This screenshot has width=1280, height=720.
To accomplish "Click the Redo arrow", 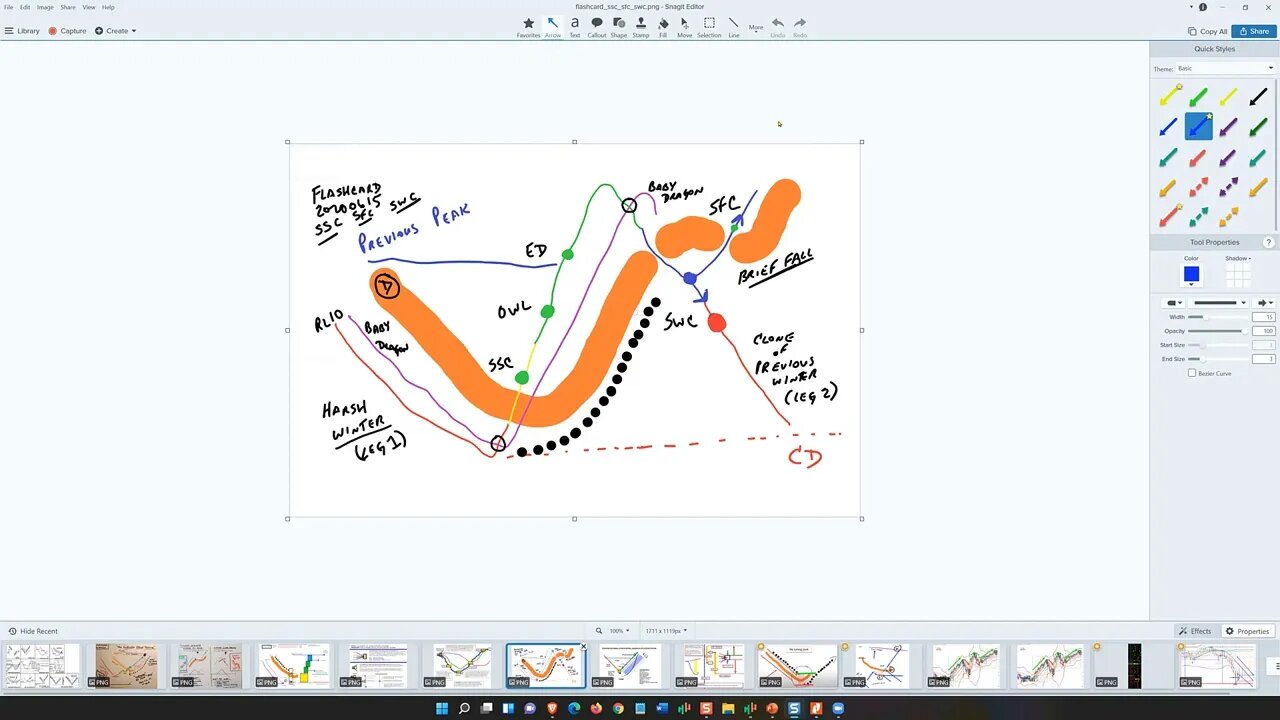I will 800,27.
